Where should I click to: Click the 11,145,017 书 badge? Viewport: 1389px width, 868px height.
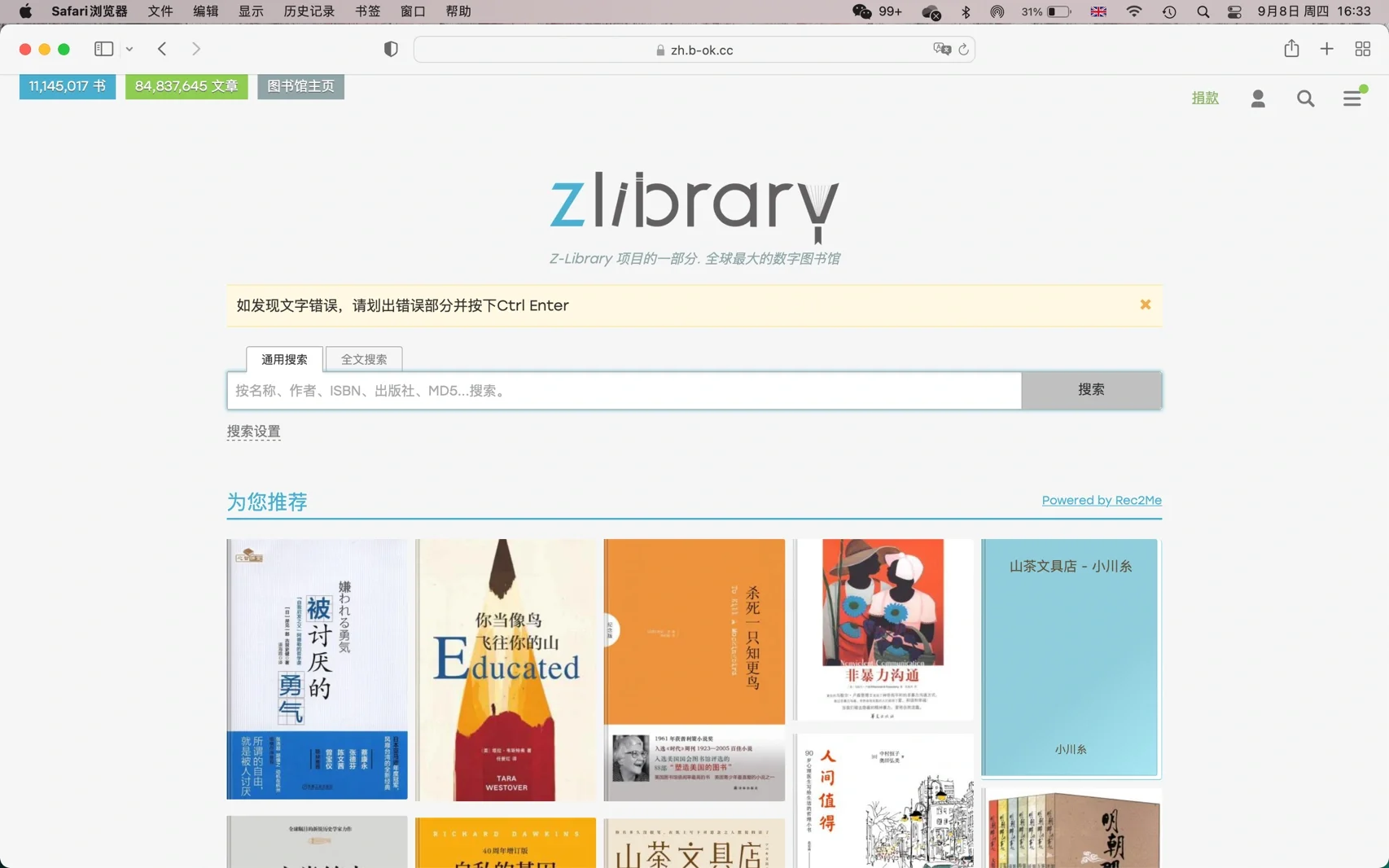pyautogui.click(x=68, y=86)
